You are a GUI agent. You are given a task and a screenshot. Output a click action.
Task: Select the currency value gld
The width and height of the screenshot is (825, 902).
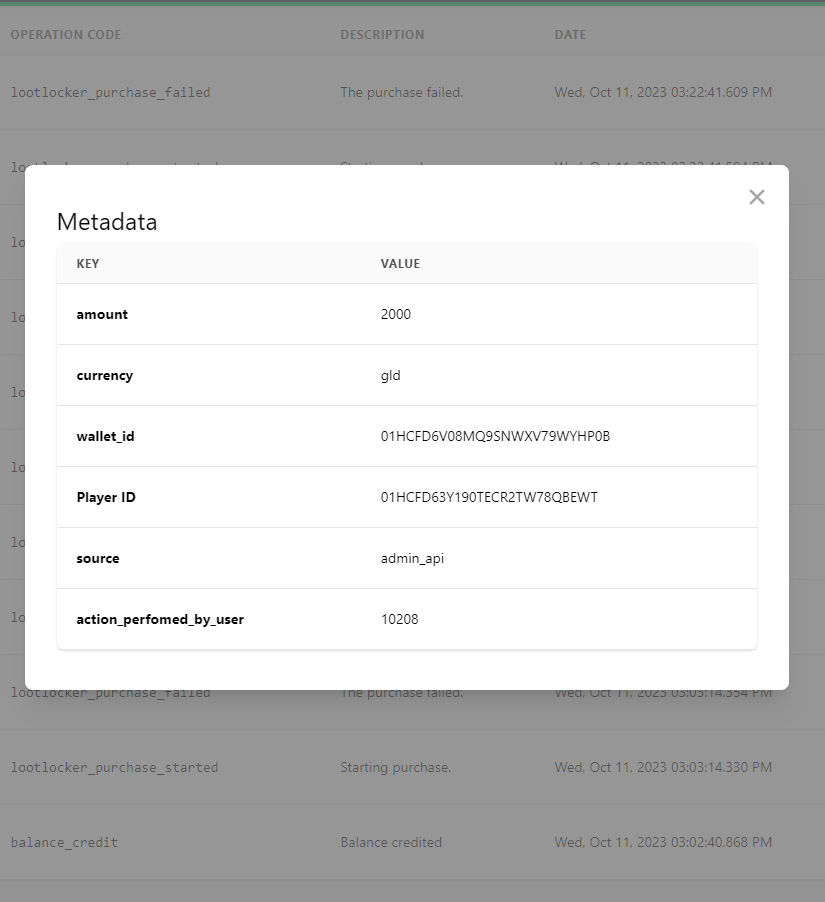click(x=391, y=375)
